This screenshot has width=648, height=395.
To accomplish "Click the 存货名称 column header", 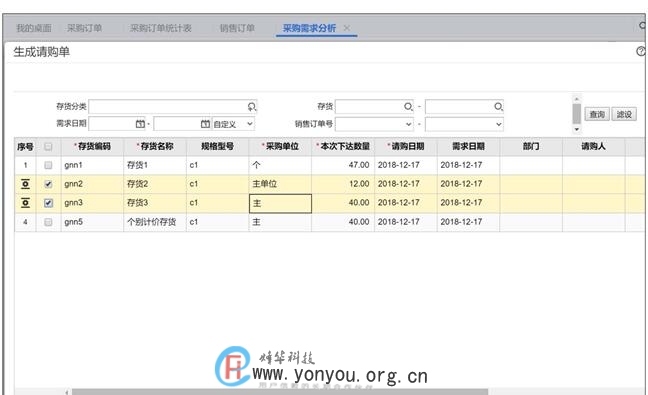I will (155, 146).
